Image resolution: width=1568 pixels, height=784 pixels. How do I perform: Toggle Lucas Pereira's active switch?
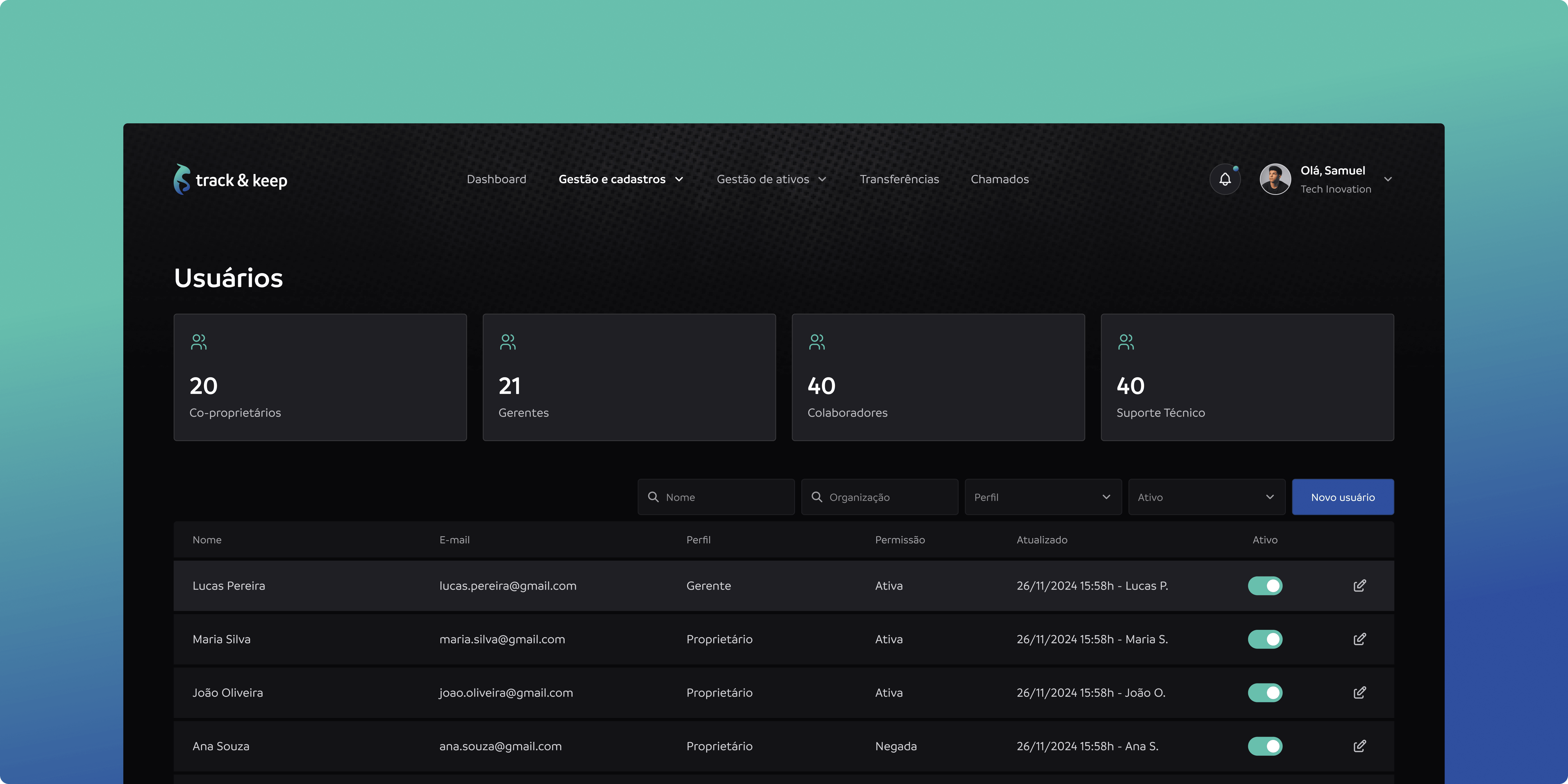[1265, 586]
